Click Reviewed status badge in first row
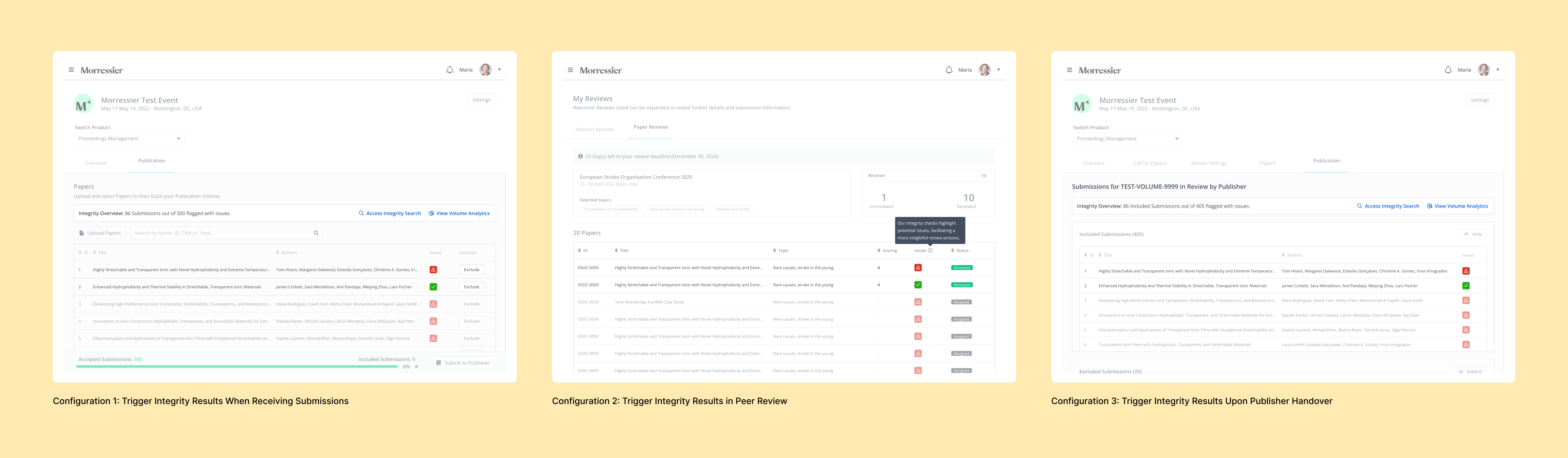Image resolution: width=1568 pixels, height=458 pixels. point(962,268)
